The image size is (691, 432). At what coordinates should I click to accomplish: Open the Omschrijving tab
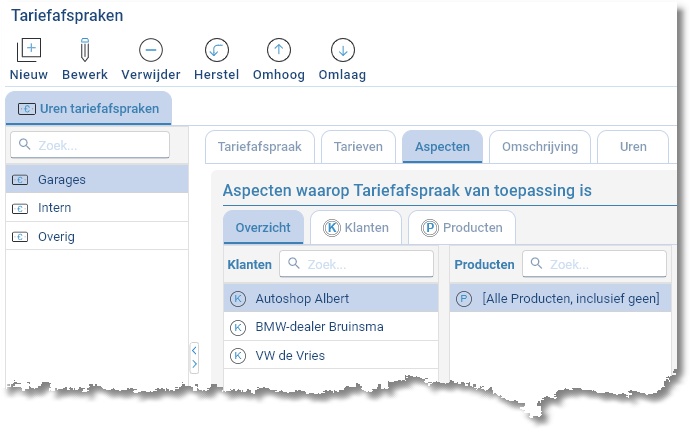click(540, 147)
